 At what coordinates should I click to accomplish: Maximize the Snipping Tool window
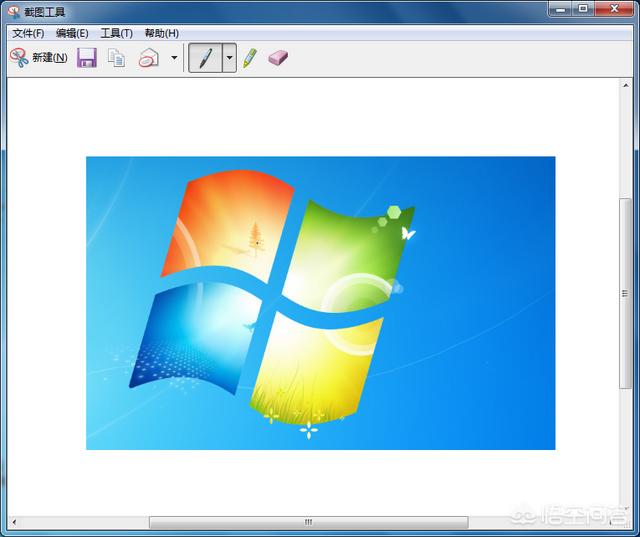coord(584,9)
